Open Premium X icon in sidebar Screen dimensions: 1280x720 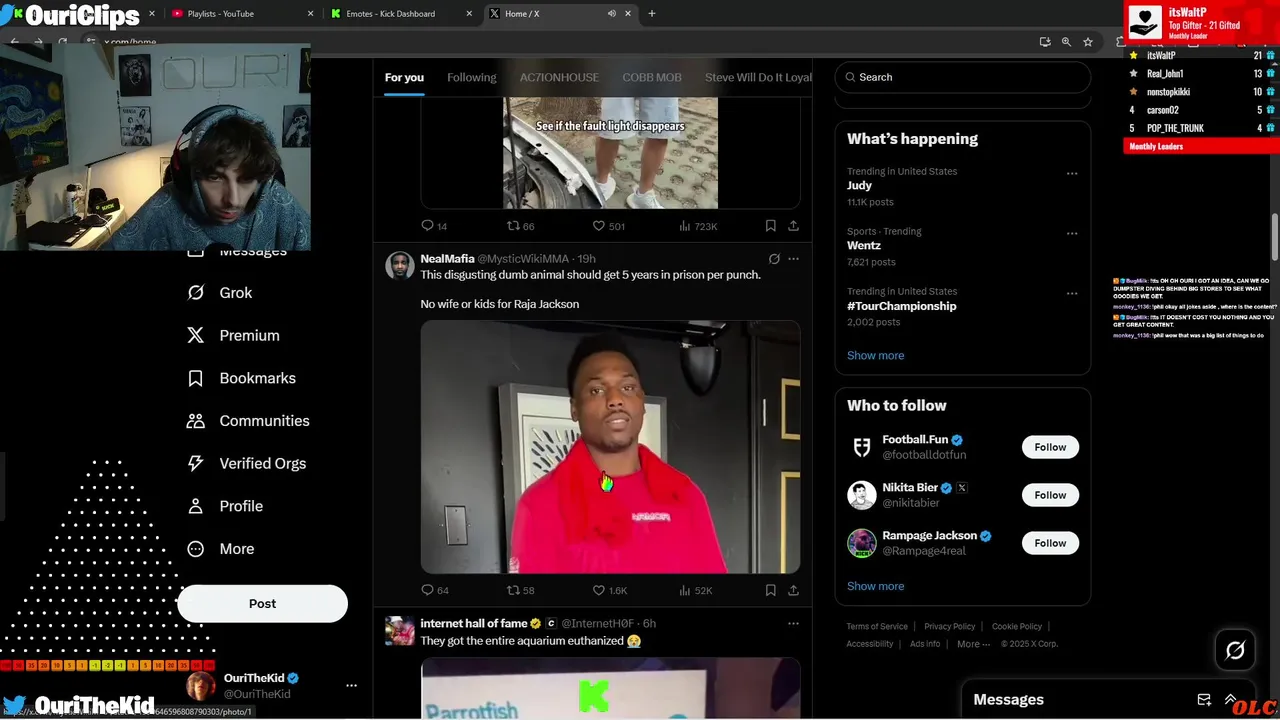coord(196,336)
